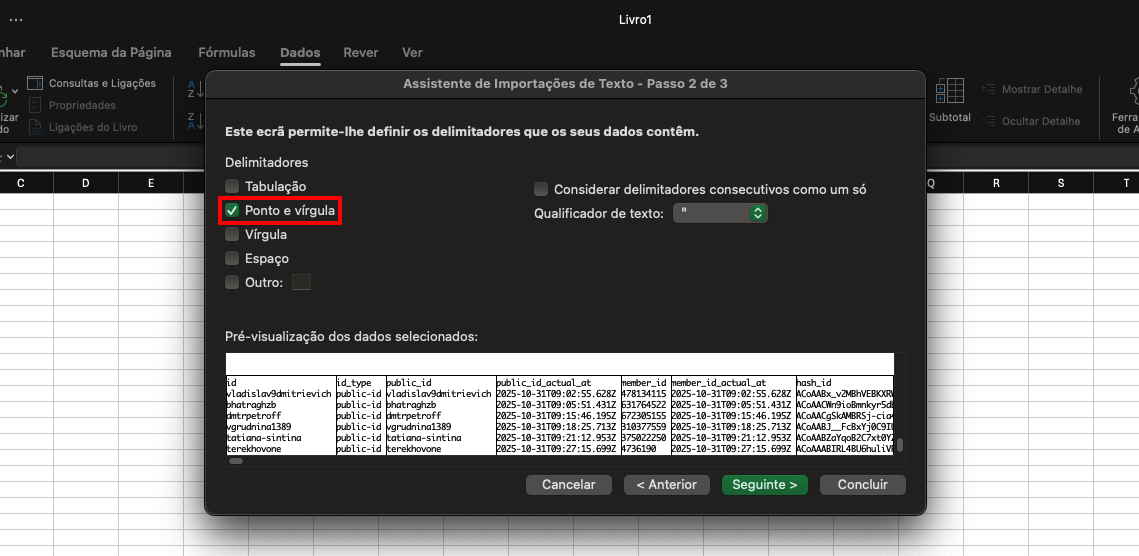The image size is (1139, 556).
Task: Click the Ligações do Livro icon
Action: point(35,127)
